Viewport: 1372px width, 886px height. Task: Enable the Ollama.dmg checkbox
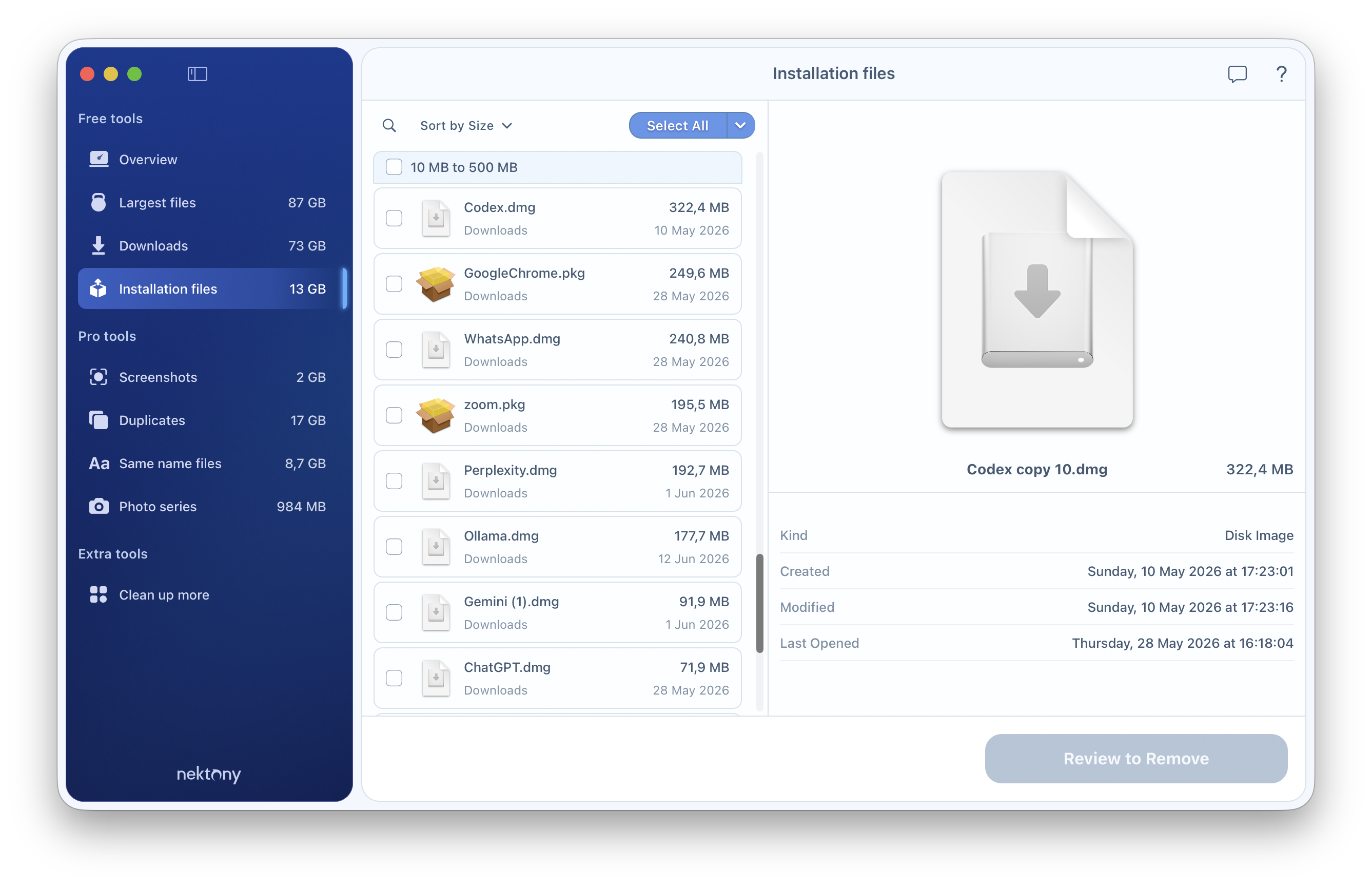pos(394,547)
